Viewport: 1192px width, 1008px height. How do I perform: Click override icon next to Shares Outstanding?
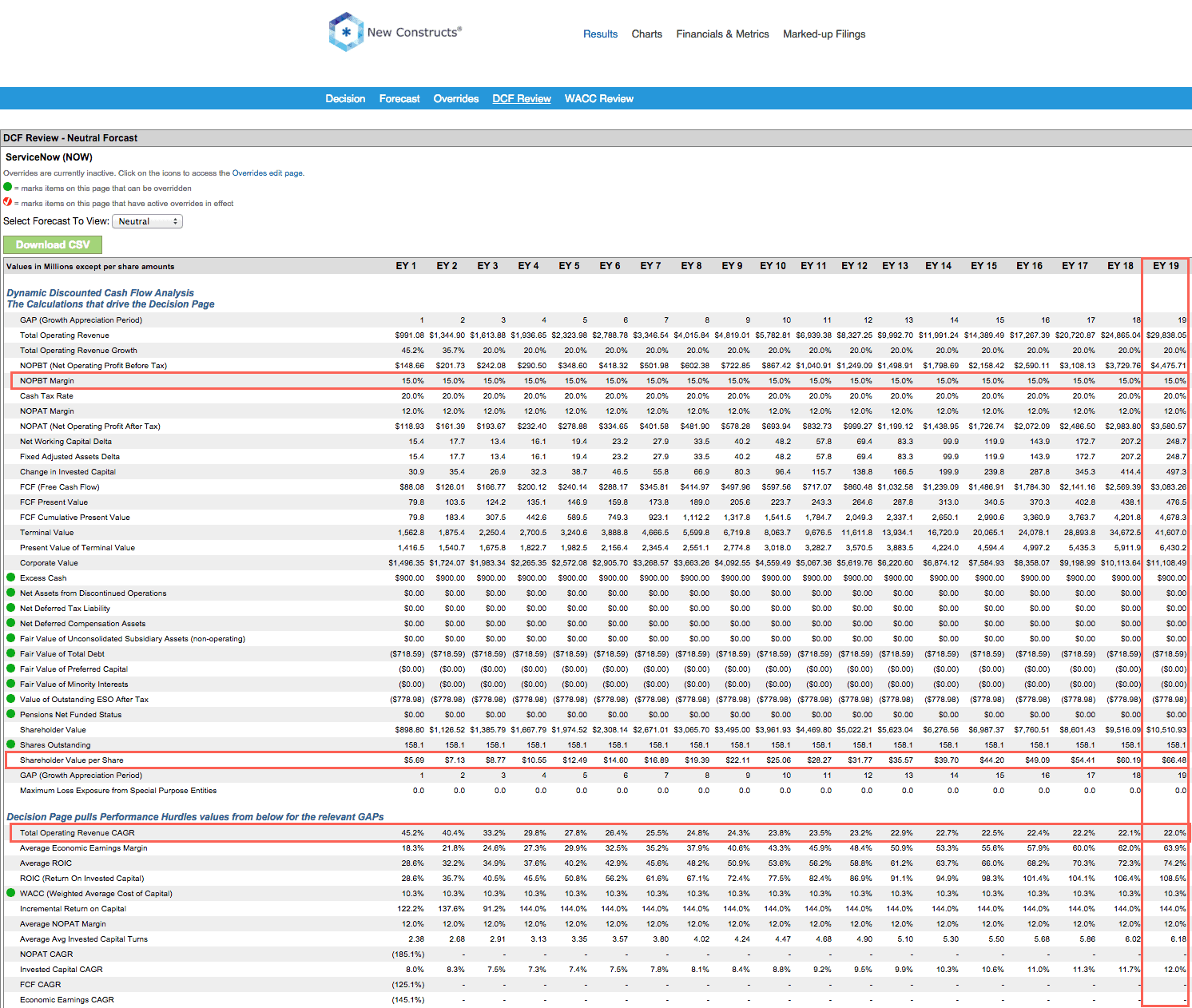[10, 744]
